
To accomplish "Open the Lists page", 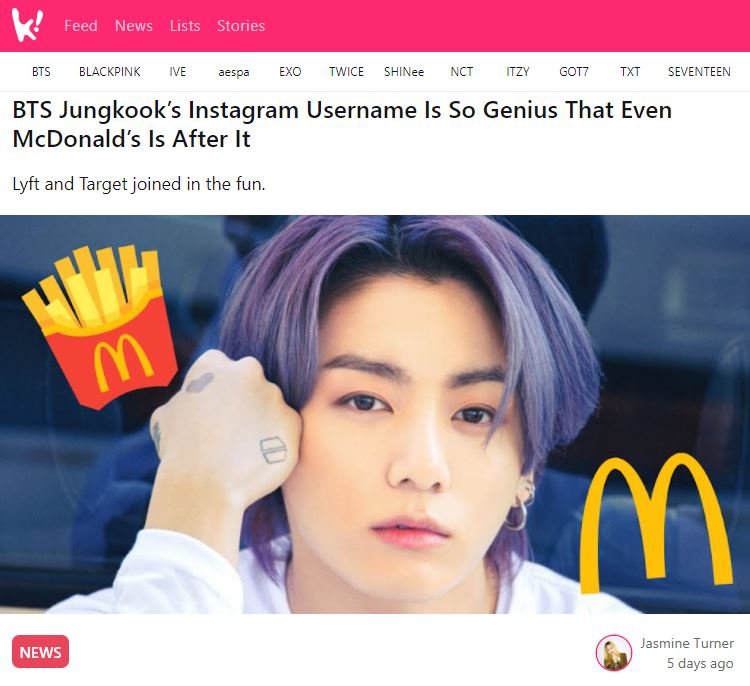I will click(185, 26).
